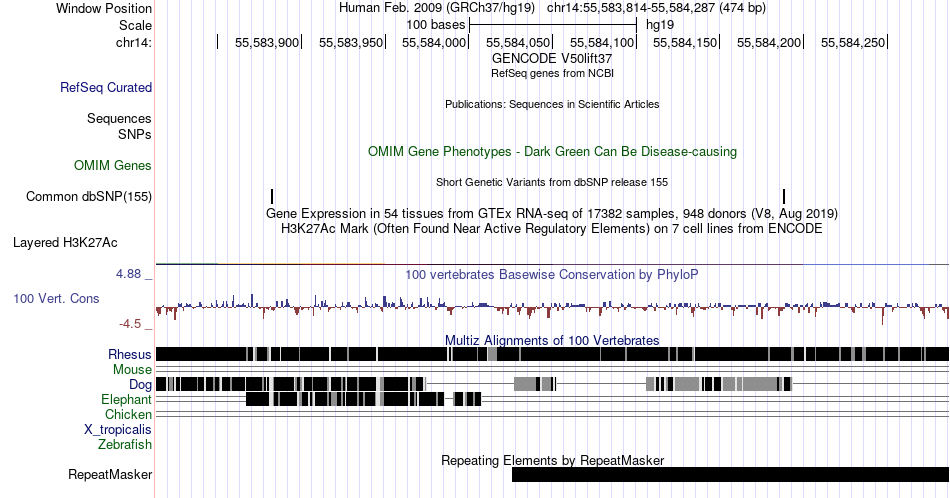Click Short Genetic Variants from dbSNP title
Image resolution: width=950 pixels, height=498 pixels.
tap(552, 182)
